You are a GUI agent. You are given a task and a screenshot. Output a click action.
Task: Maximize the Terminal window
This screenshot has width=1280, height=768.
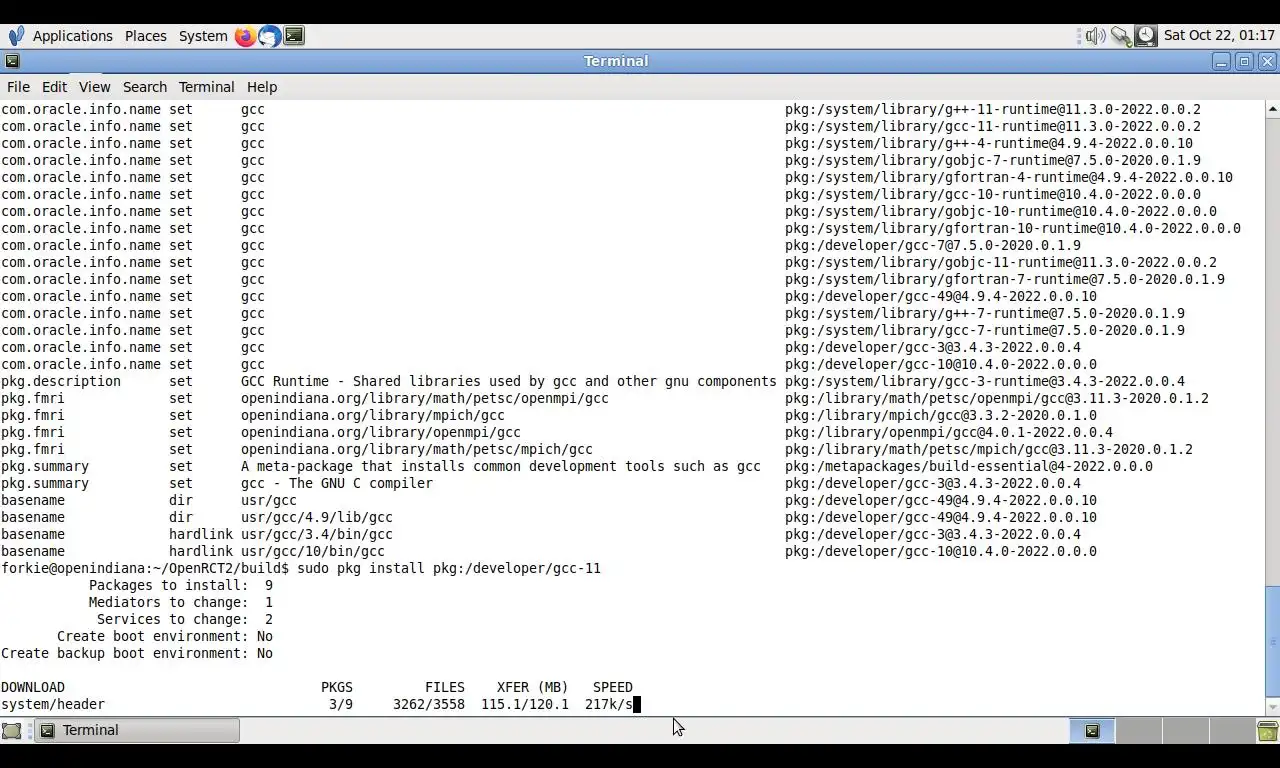click(x=1244, y=61)
